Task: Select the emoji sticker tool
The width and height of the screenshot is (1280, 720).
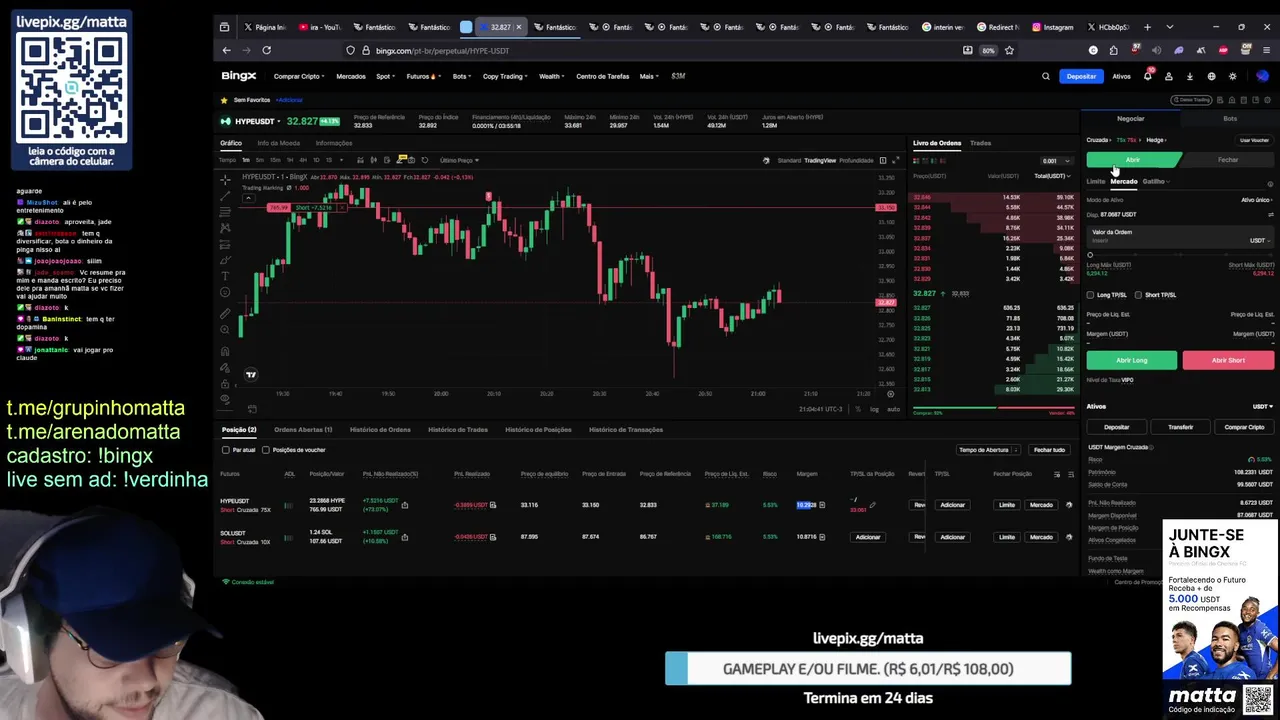Action: [225, 292]
